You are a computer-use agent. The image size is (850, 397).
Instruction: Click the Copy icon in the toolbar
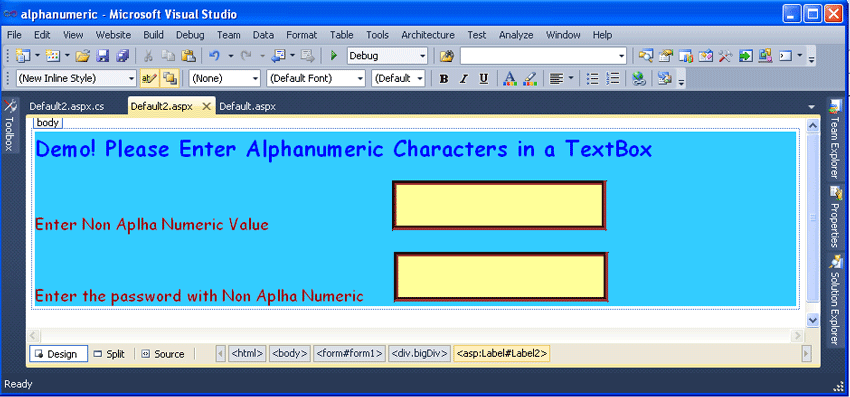coord(168,55)
